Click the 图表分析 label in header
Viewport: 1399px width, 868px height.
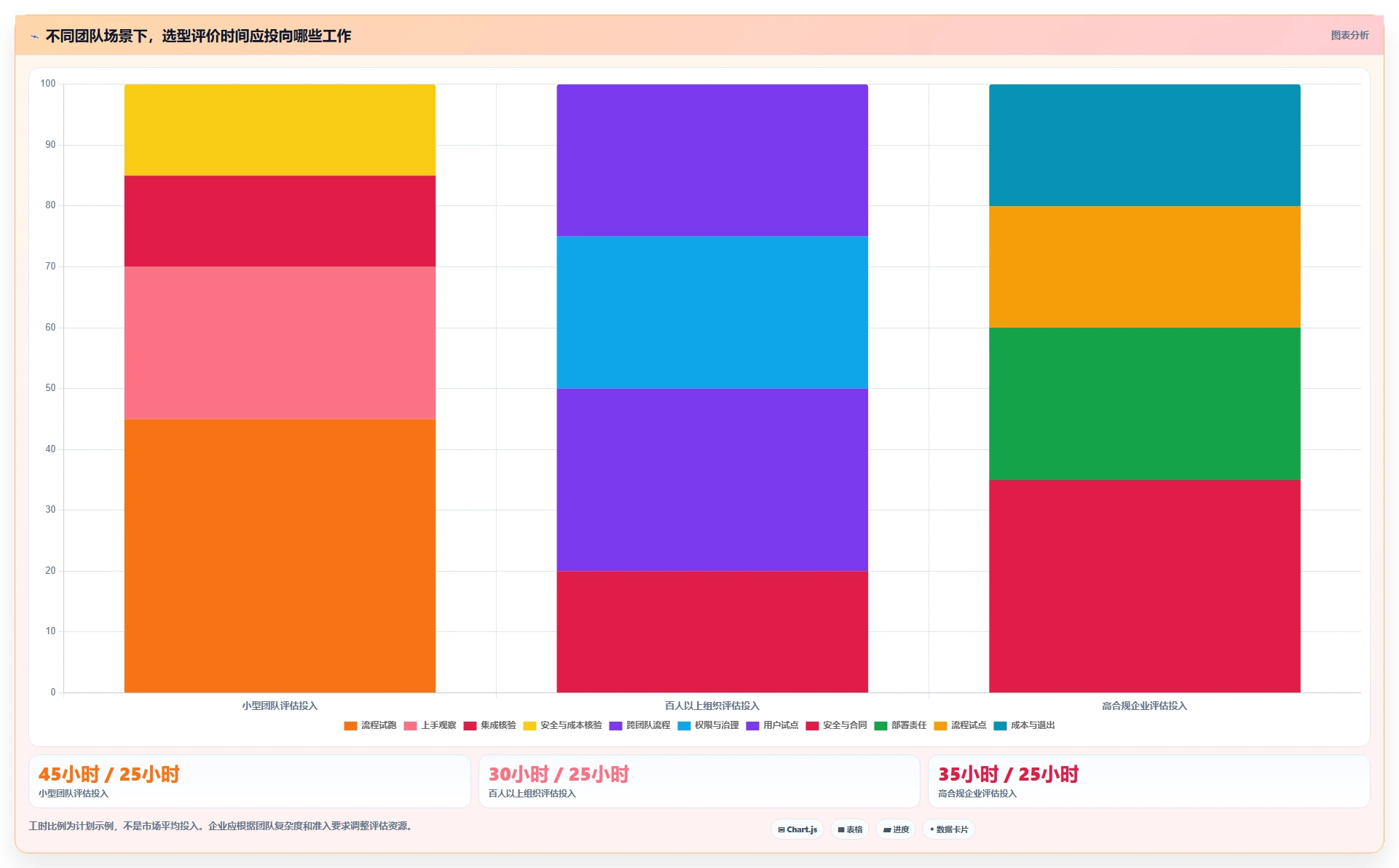coord(1349,35)
